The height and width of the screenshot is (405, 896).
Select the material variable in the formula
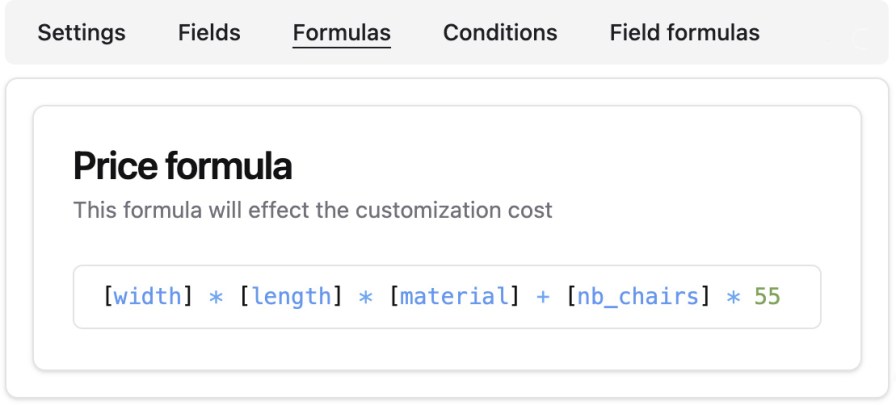(455, 297)
